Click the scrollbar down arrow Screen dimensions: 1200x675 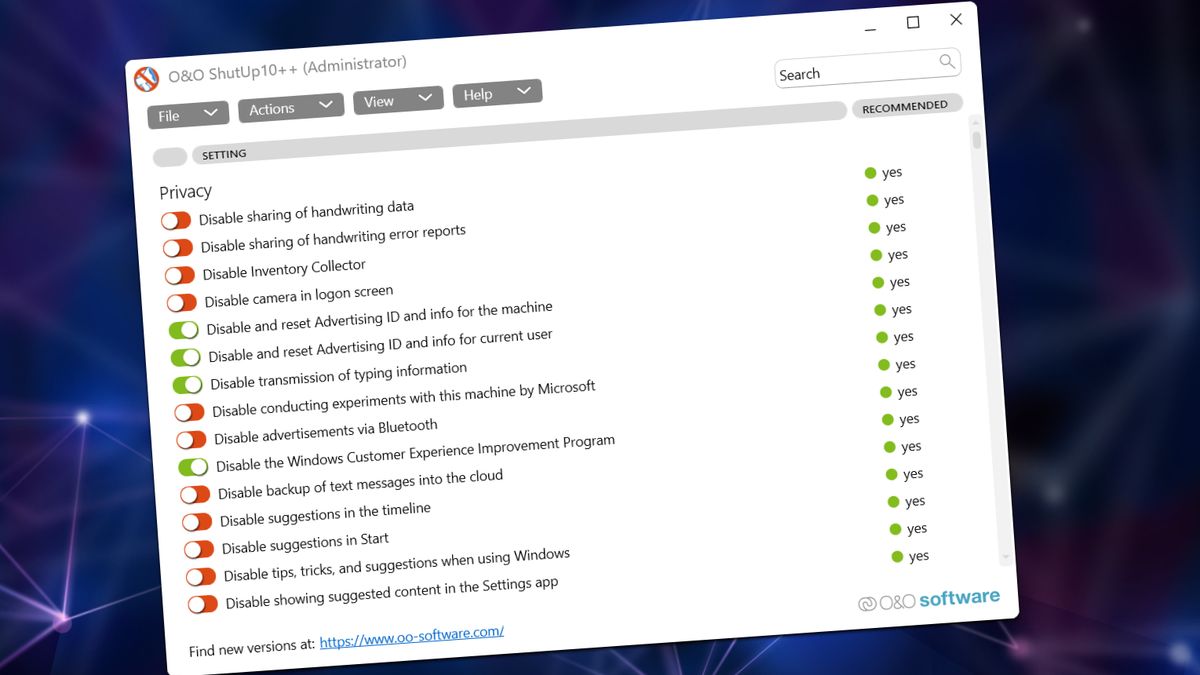click(x=1005, y=556)
